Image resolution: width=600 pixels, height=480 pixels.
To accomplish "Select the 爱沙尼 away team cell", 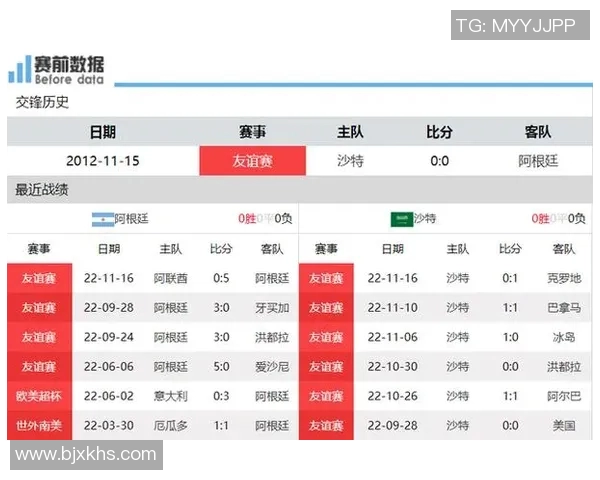I will (272, 367).
